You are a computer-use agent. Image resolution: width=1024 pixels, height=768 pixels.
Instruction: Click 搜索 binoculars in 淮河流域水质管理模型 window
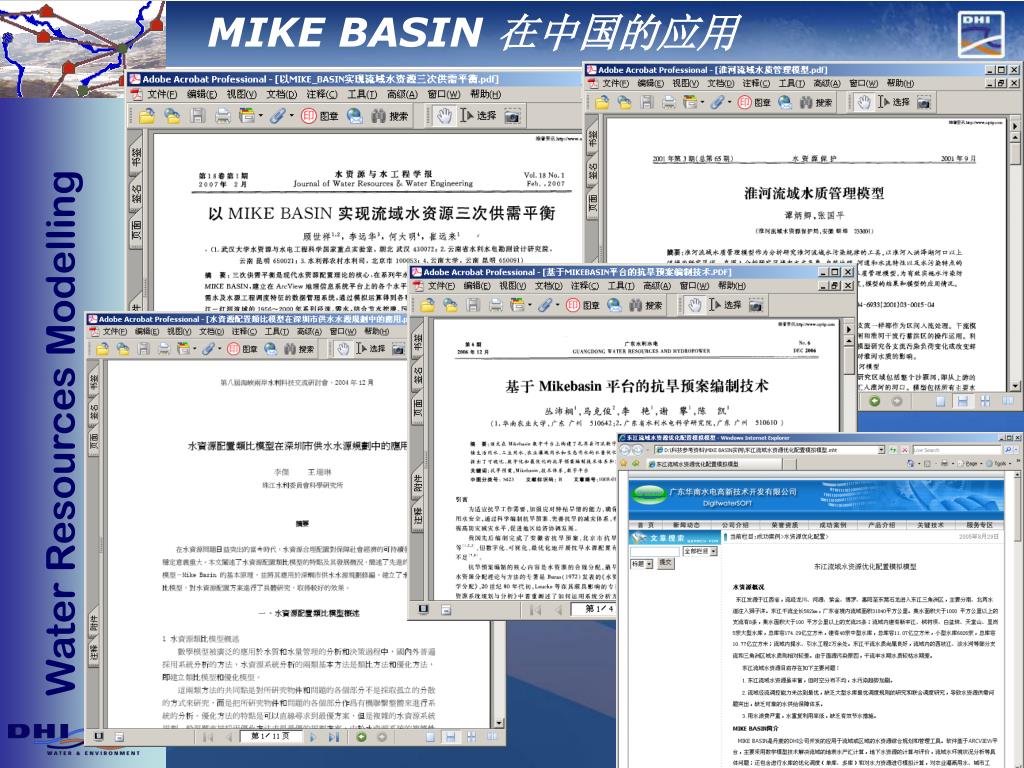(x=816, y=102)
